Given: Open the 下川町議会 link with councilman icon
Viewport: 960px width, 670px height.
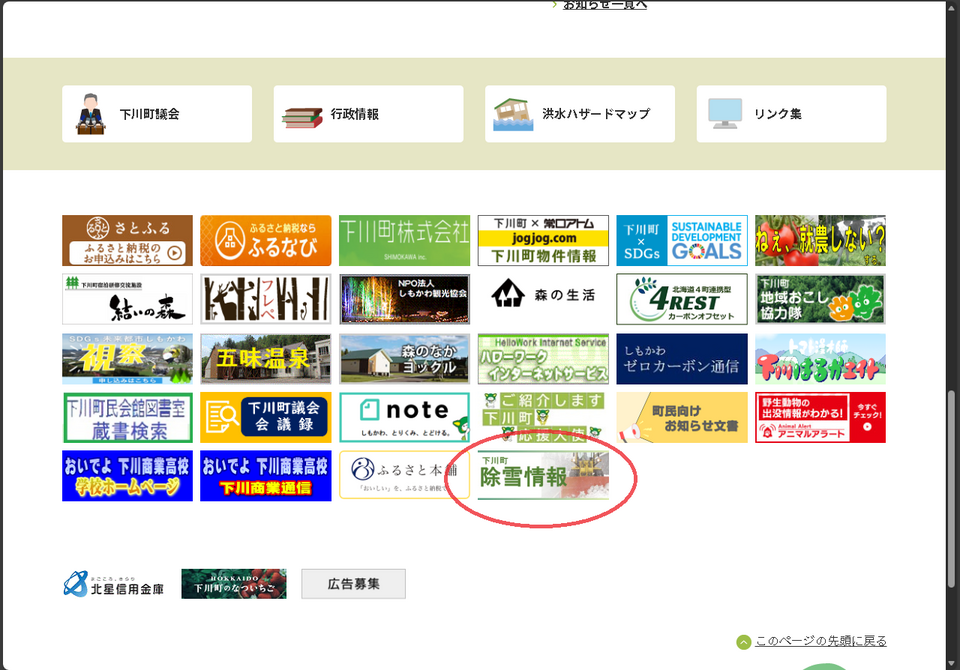Looking at the screenshot, I should tap(156, 114).
